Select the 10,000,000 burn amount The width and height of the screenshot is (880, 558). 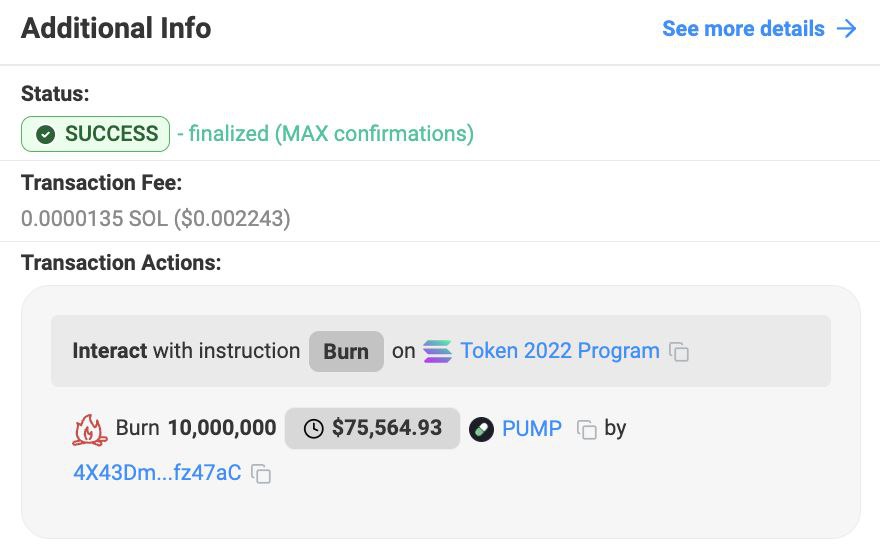[x=222, y=428]
